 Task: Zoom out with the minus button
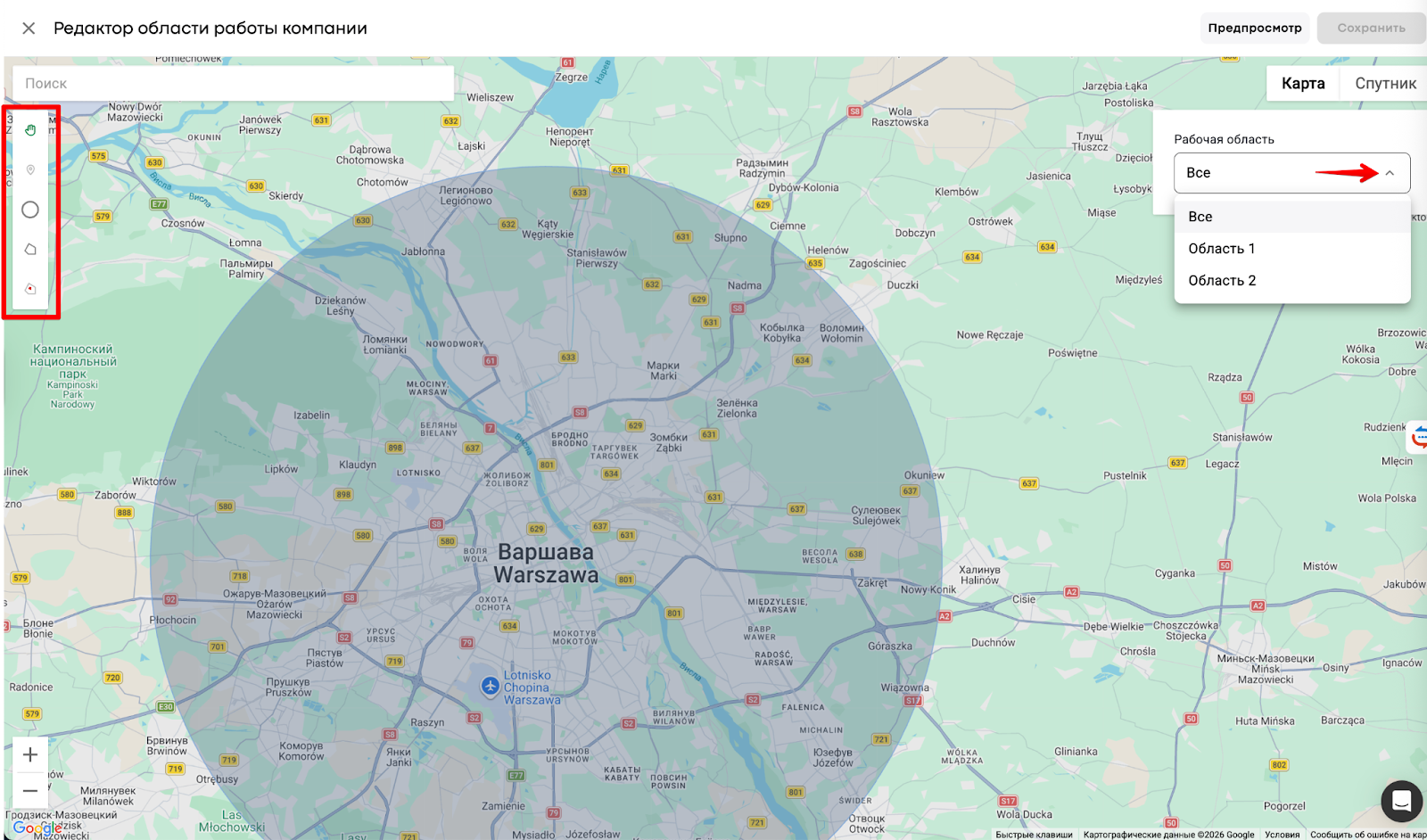[30, 791]
